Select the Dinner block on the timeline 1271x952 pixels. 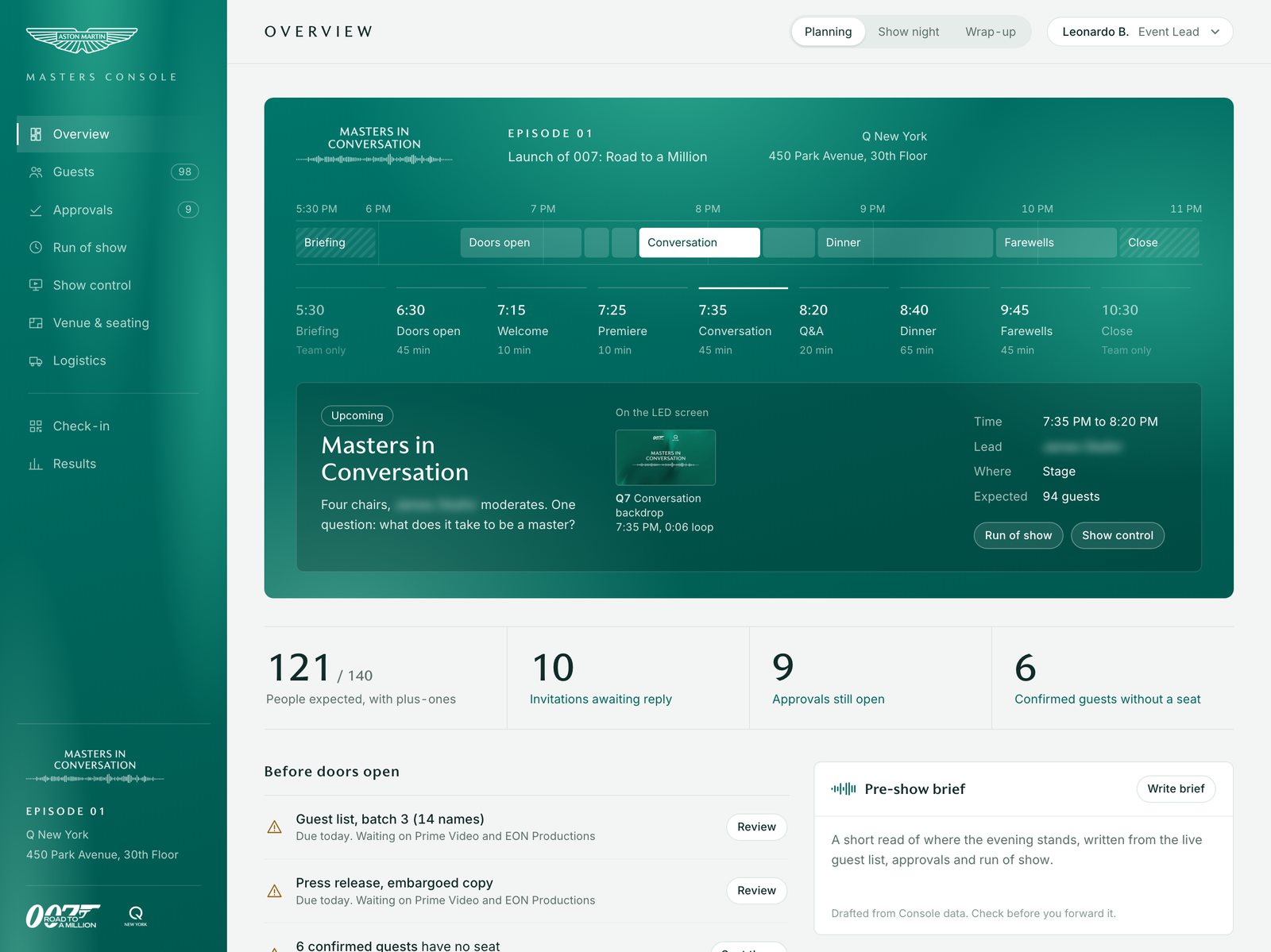pos(905,243)
